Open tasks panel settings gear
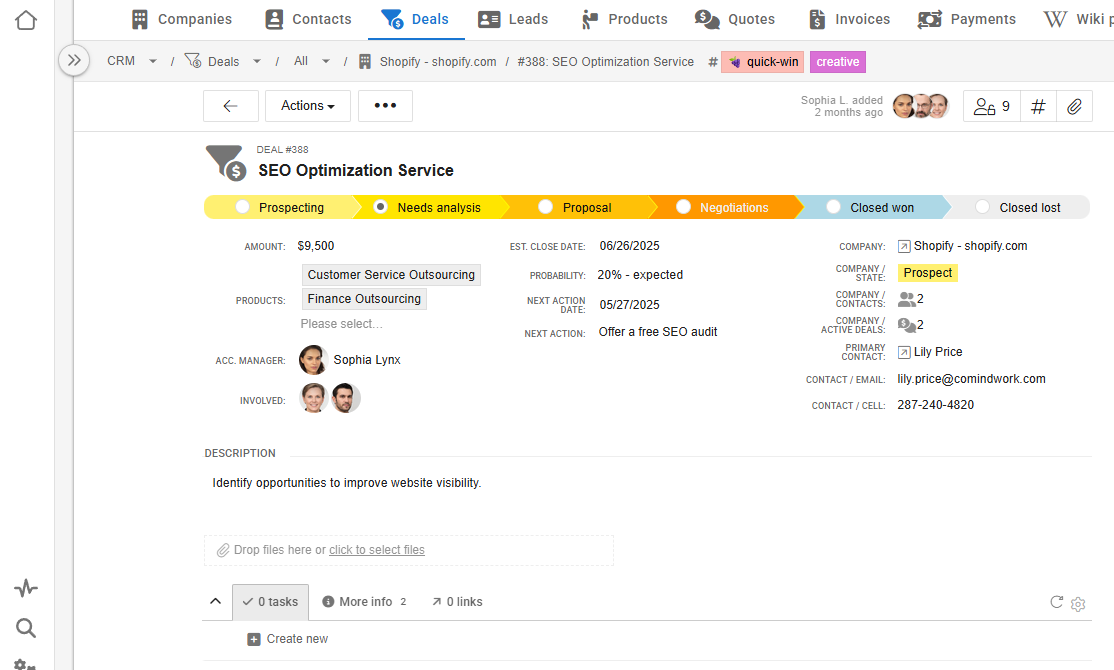The image size is (1114, 670). pyautogui.click(x=1078, y=604)
